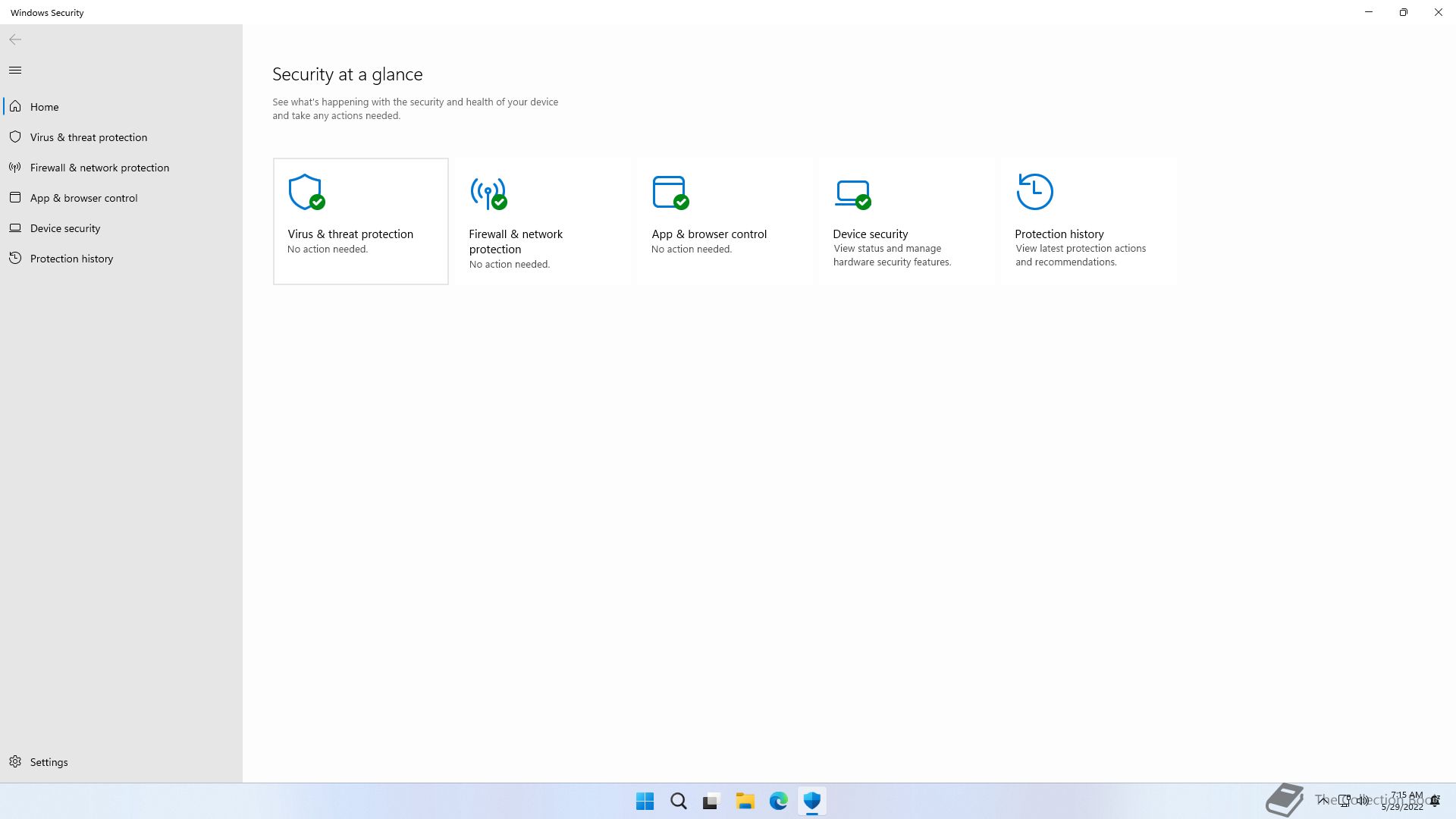Click the Device security laptop tile icon

(852, 192)
